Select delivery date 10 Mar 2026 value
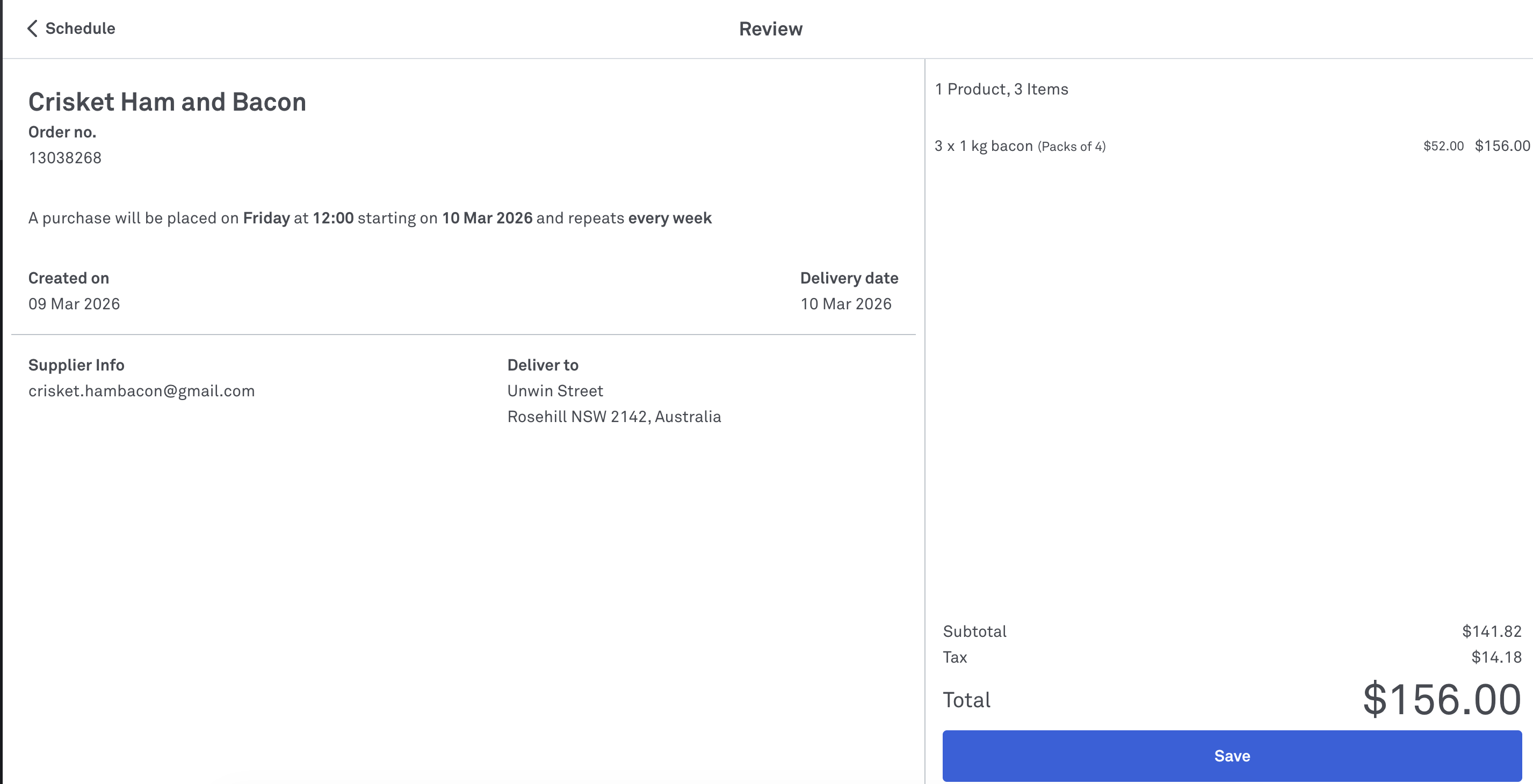Image resolution: width=1533 pixels, height=784 pixels. [845, 304]
